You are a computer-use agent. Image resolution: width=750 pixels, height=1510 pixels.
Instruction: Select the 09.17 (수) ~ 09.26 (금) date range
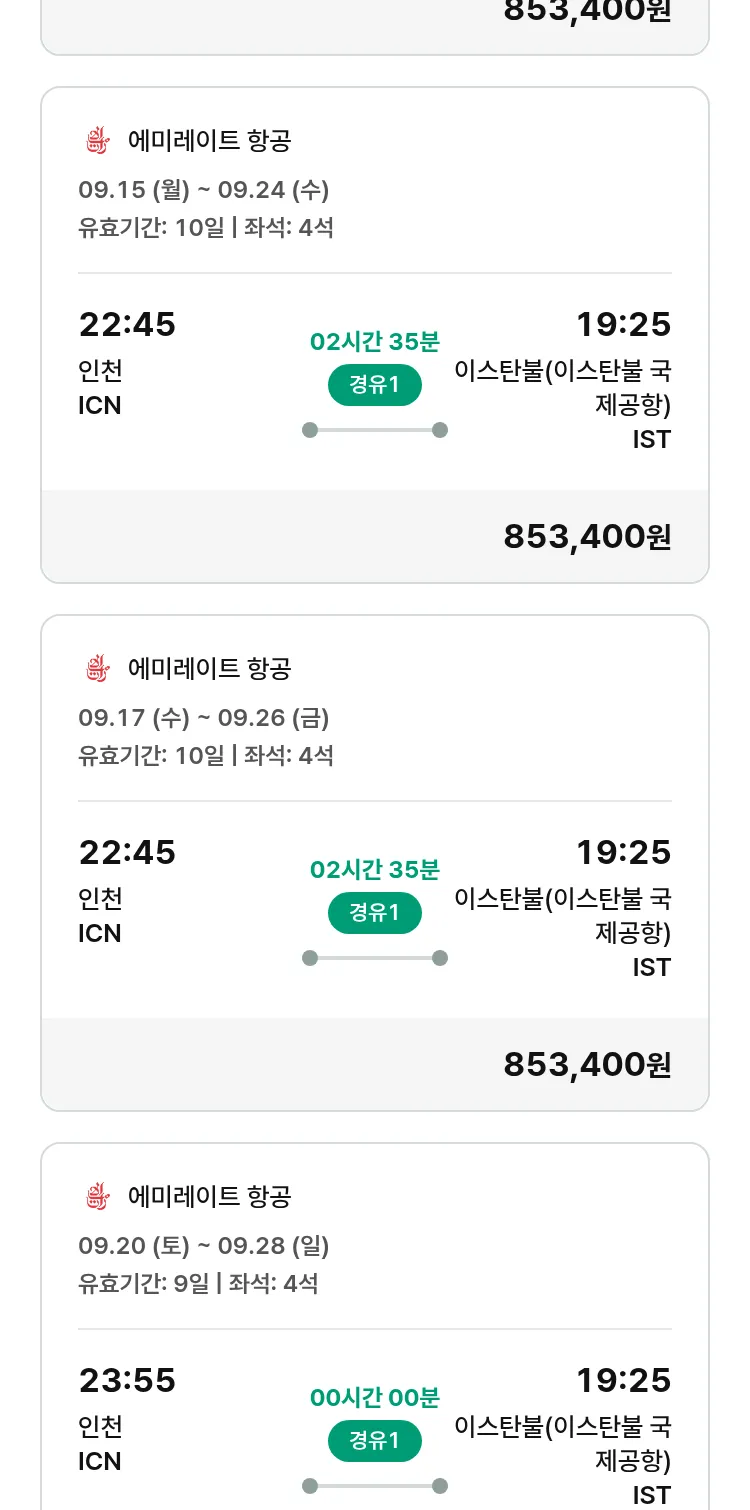tap(204, 718)
